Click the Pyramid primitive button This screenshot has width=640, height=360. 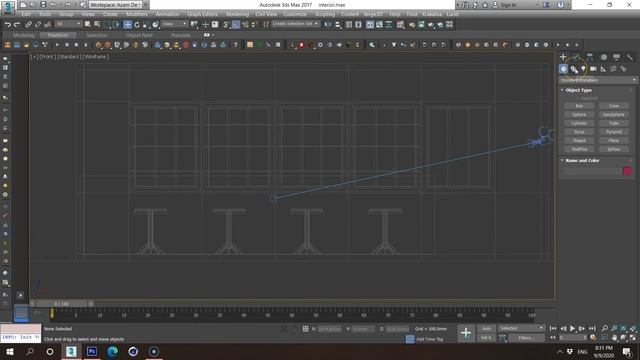pos(613,132)
